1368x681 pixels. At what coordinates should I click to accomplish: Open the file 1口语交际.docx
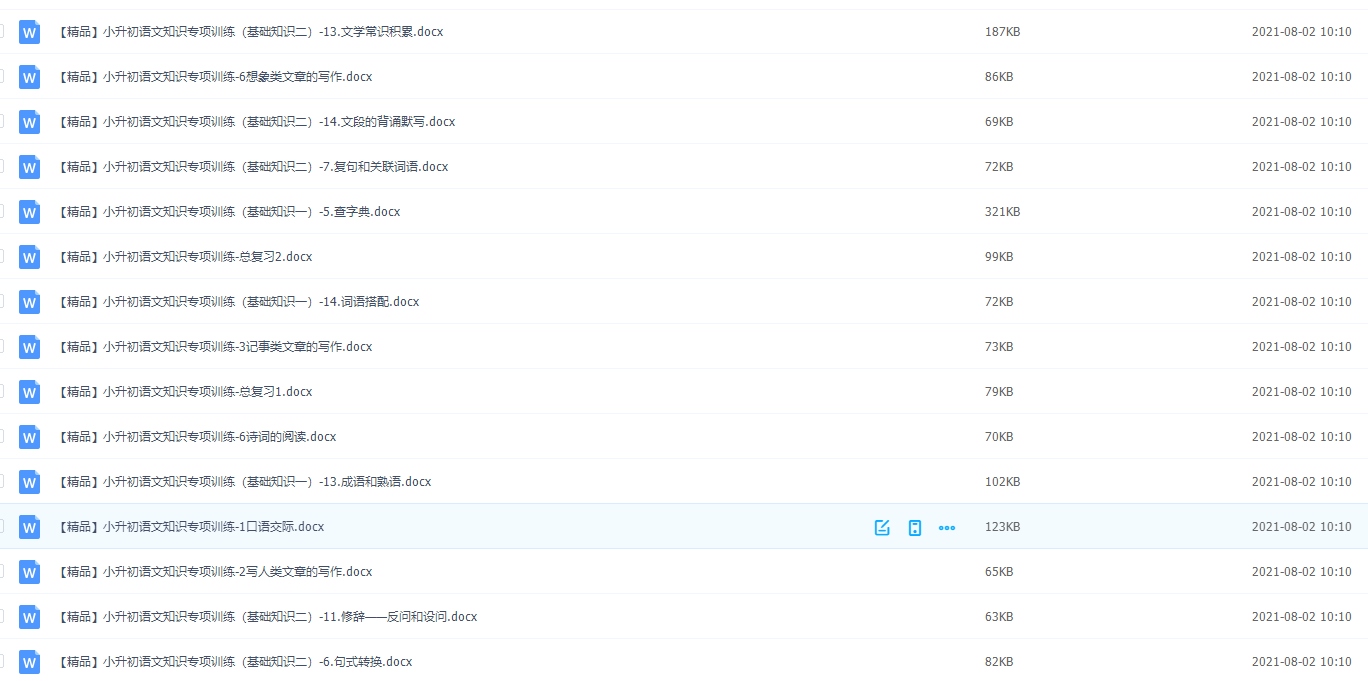[x=191, y=527]
